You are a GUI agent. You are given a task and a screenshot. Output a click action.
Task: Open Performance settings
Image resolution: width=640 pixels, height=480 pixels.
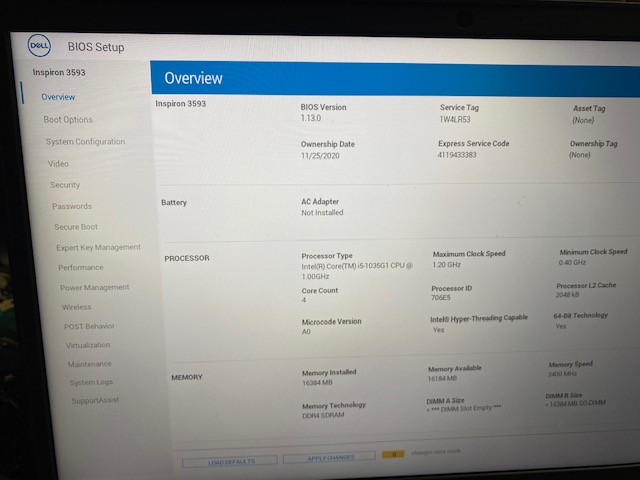(x=81, y=267)
